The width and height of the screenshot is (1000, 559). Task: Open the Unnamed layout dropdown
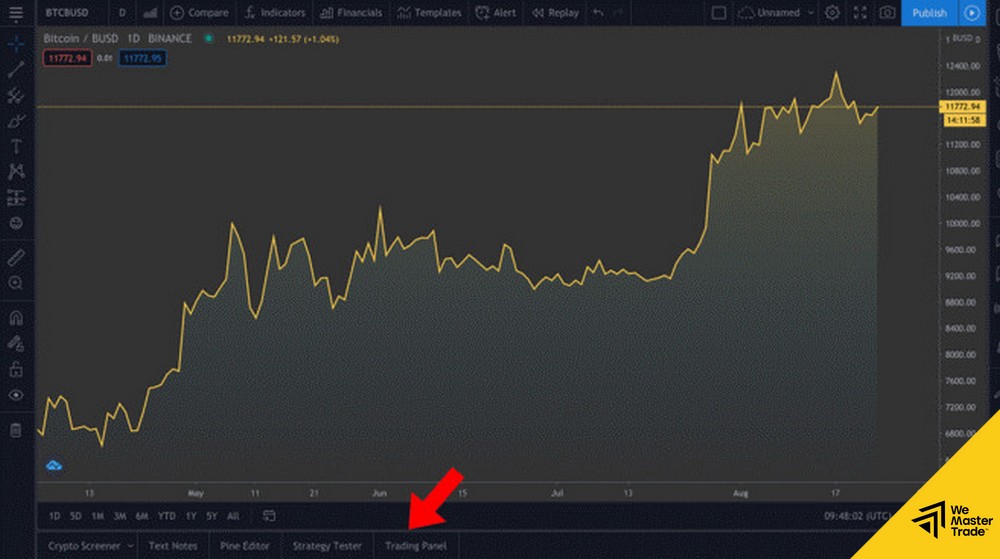coord(775,13)
